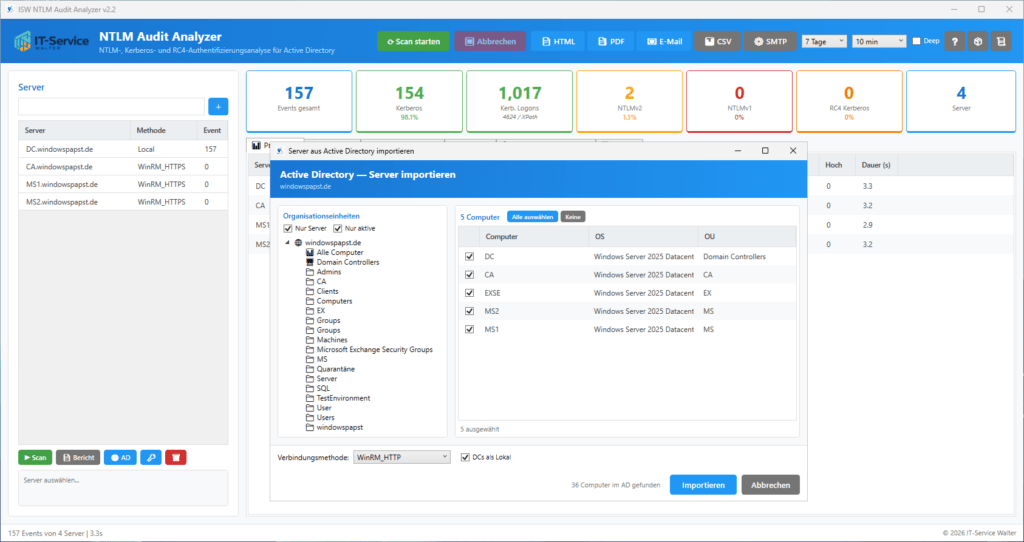Sort by OS column header
This screenshot has height=542, width=1024.
point(643,236)
